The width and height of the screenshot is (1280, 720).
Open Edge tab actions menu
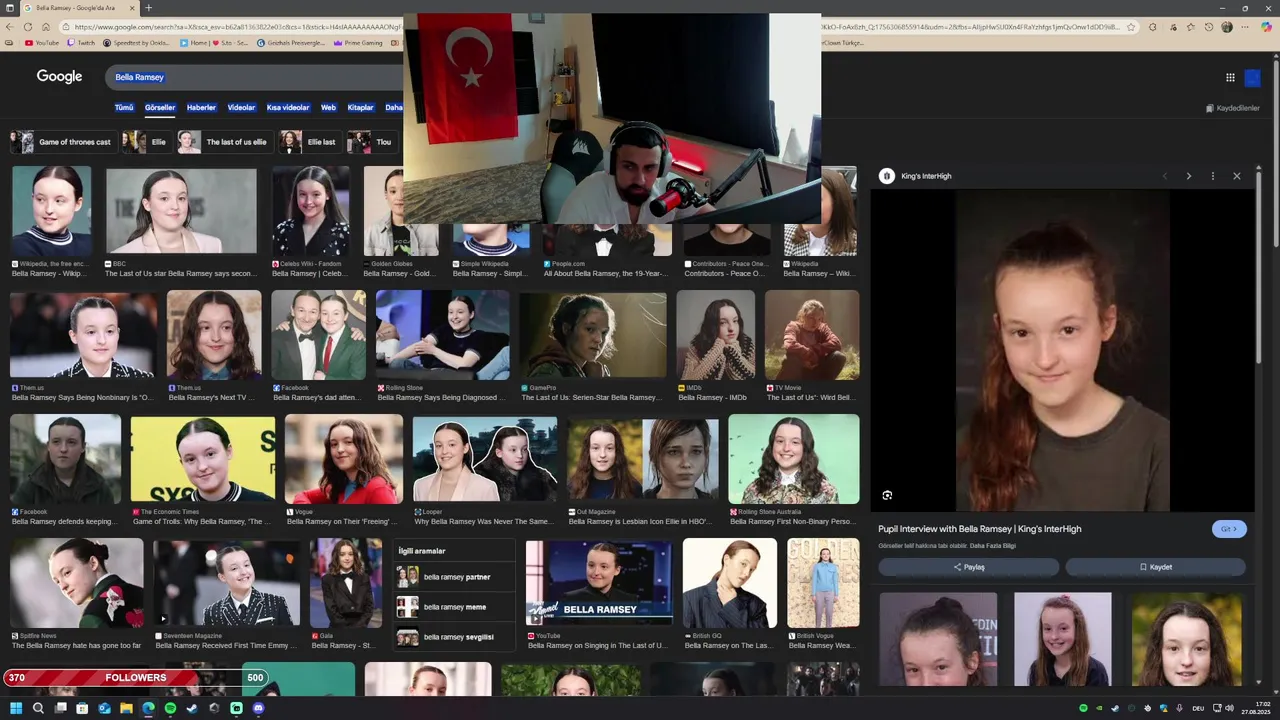pos(11,8)
